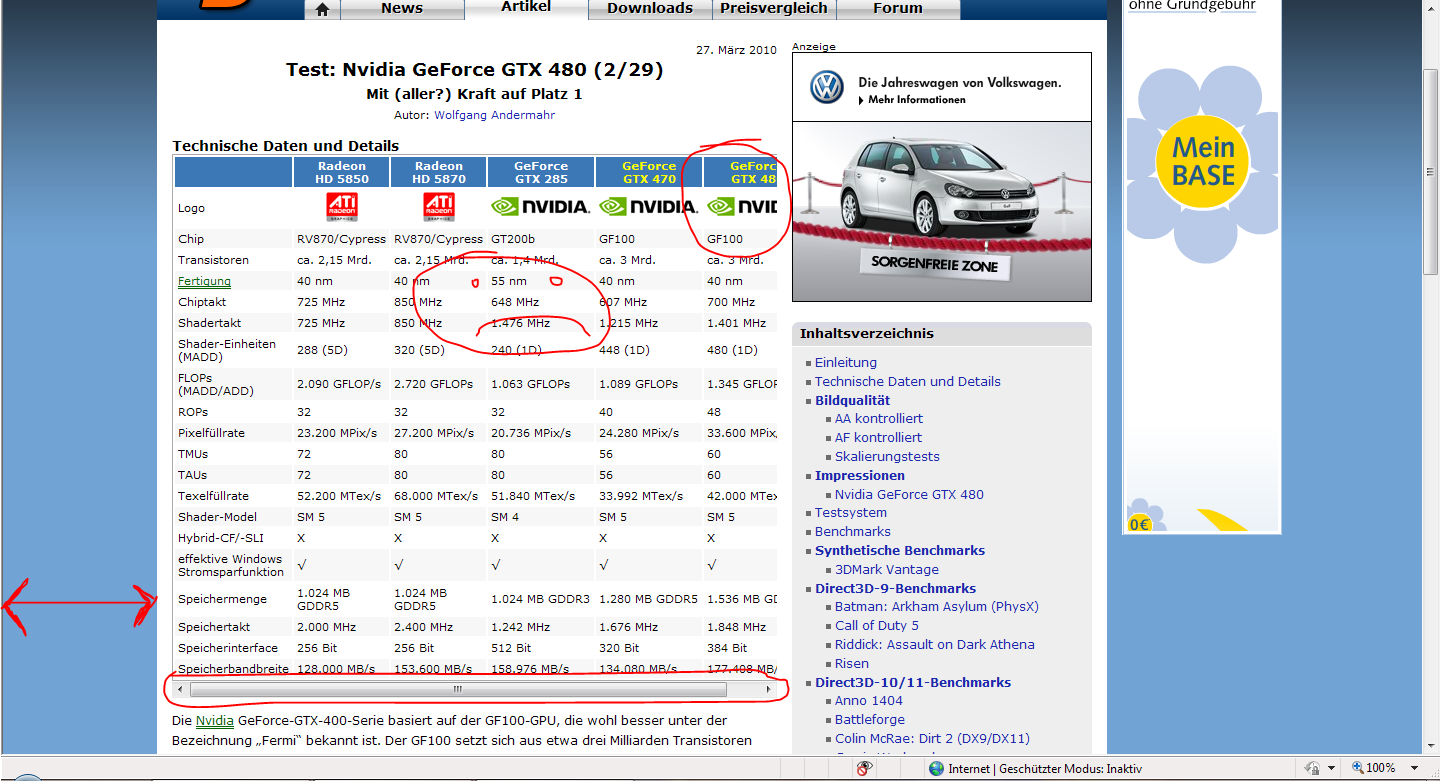Click table scrollbar right arrow
The width and height of the screenshot is (1440, 781).
768,689
